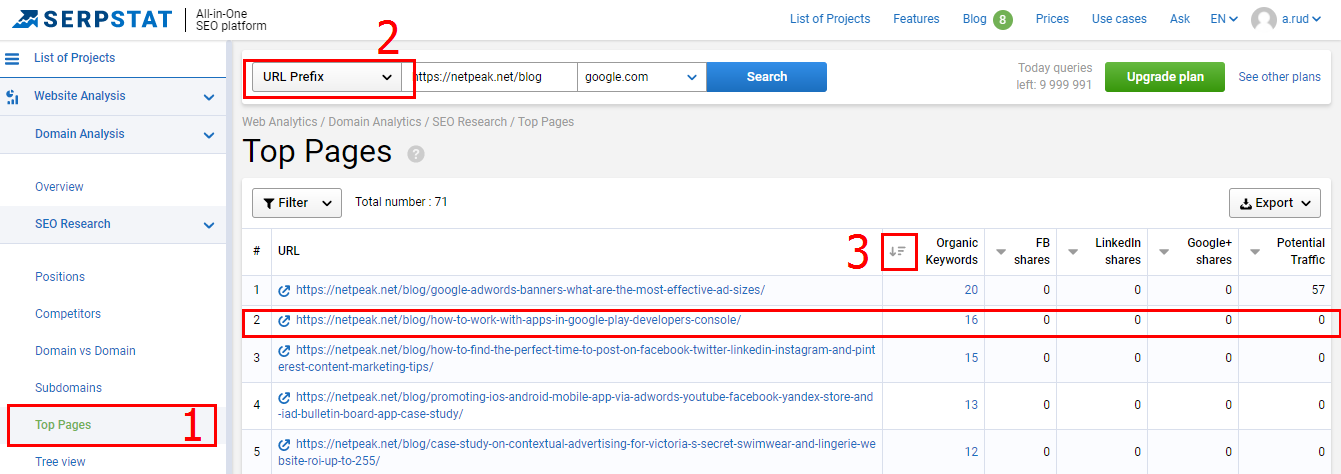Open Subdomains in the sidebar

point(69,388)
